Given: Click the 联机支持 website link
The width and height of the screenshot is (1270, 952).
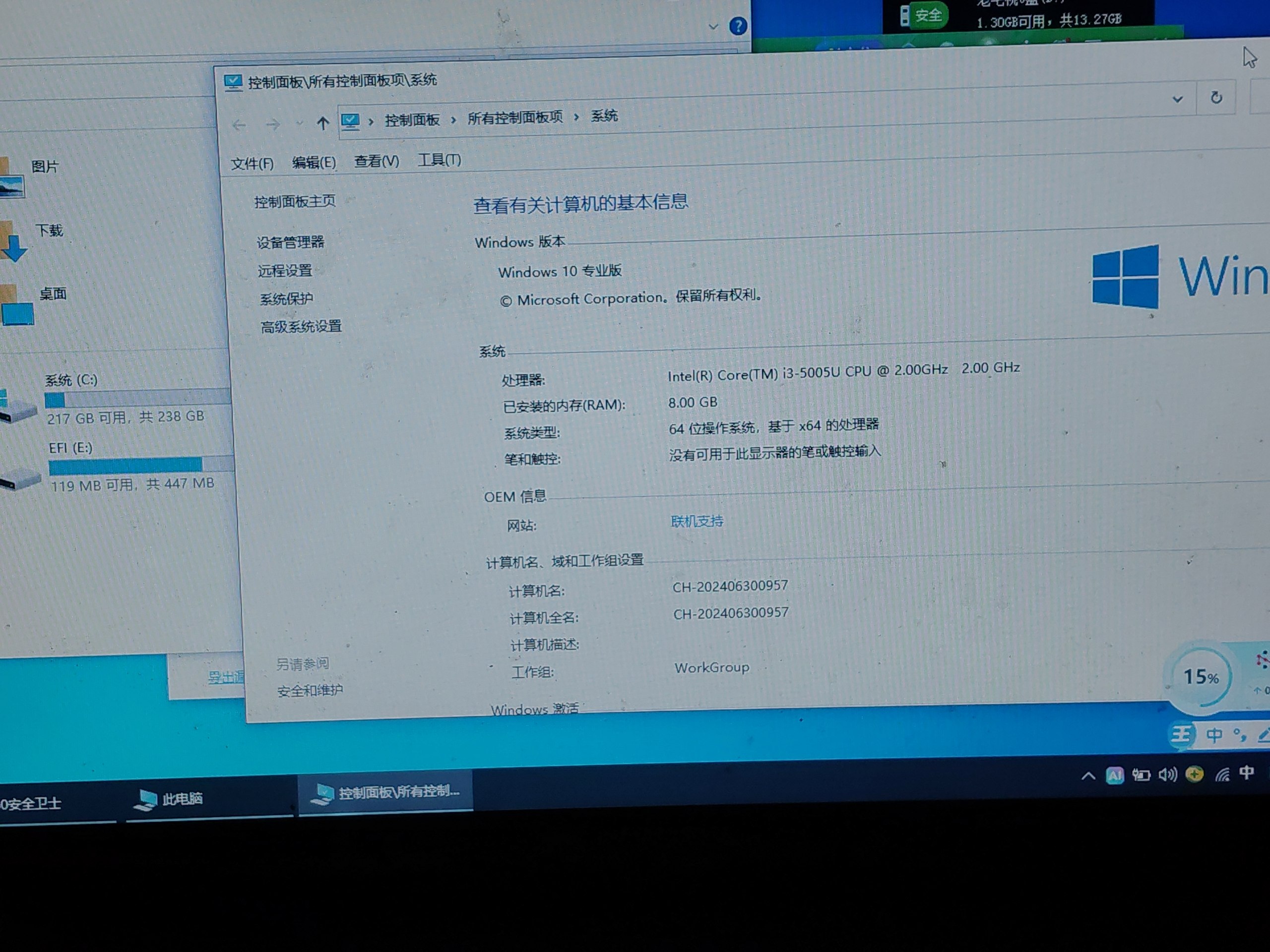Looking at the screenshot, I should pyautogui.click(x=697, y=521).
